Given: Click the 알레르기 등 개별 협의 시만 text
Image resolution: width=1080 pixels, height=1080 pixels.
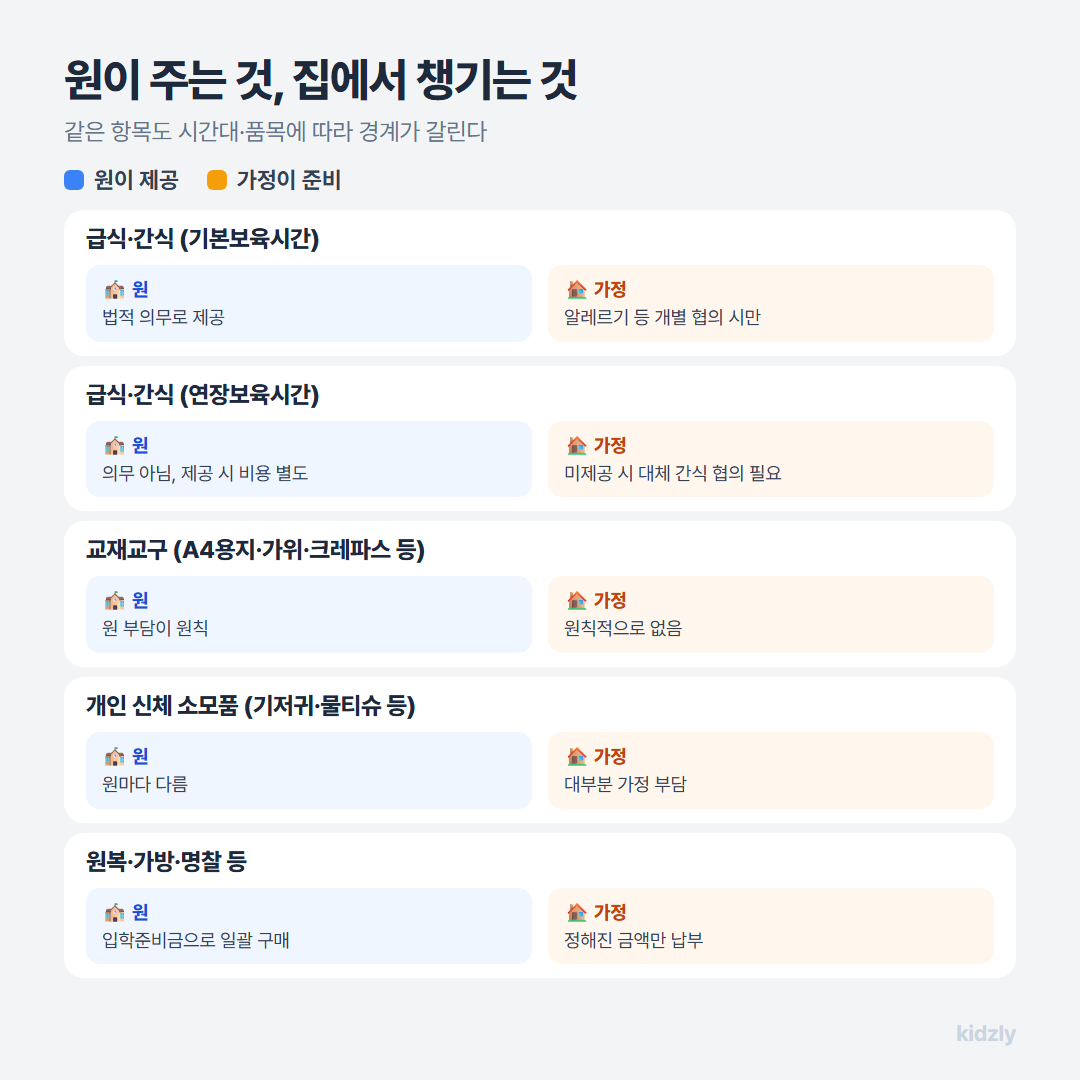Looking at the screenshot, I should (x=662, y=318).
